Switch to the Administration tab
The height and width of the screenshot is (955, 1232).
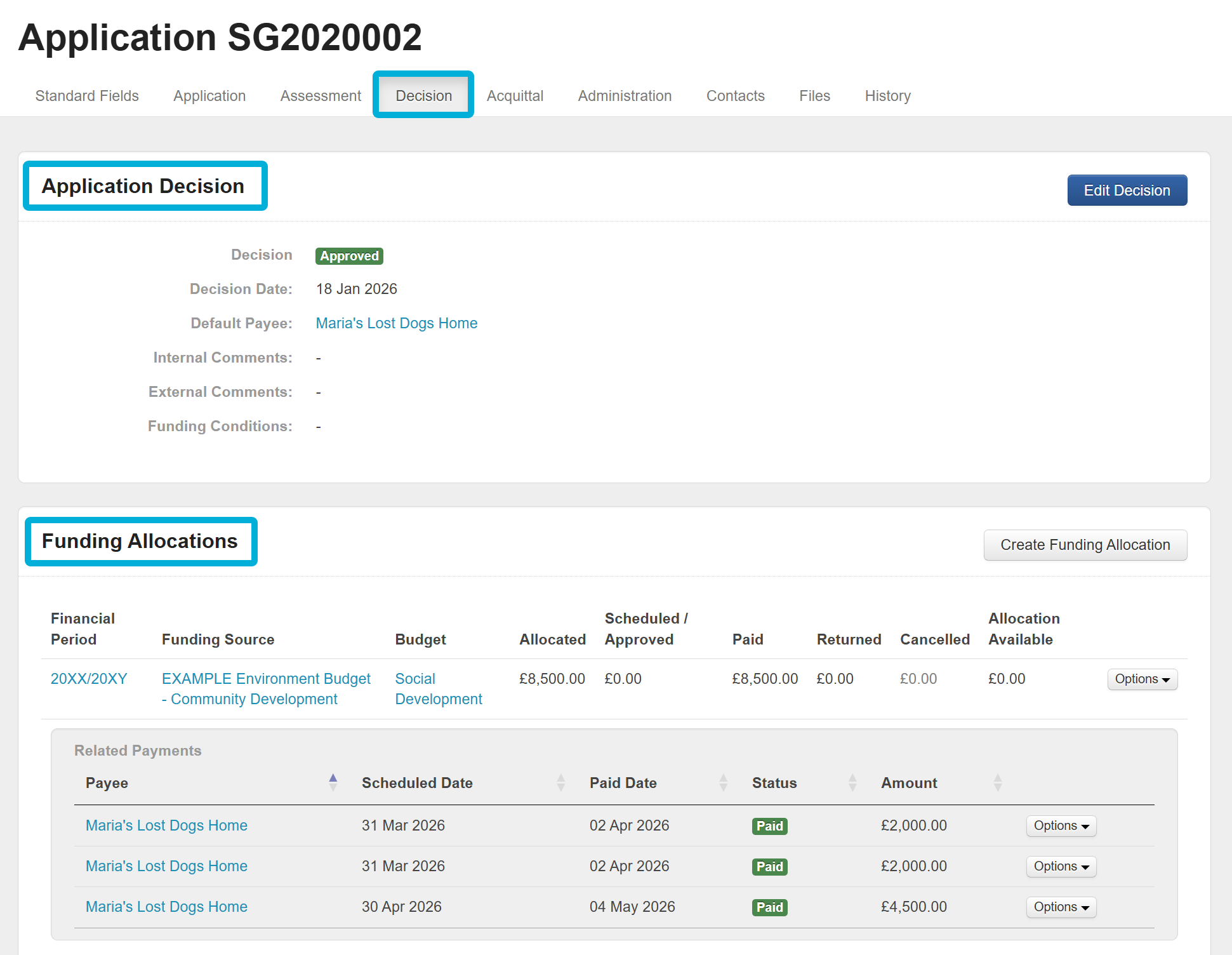pos(625,96)
